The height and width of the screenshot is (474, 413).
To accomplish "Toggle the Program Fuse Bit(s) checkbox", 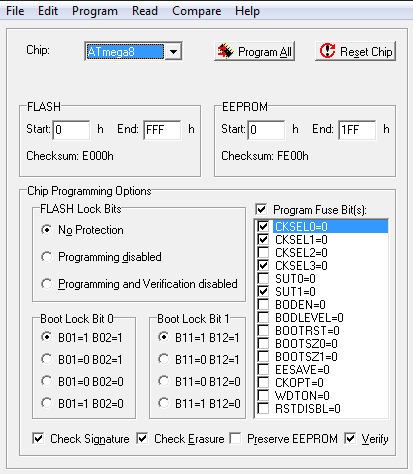I will [261, 210].
